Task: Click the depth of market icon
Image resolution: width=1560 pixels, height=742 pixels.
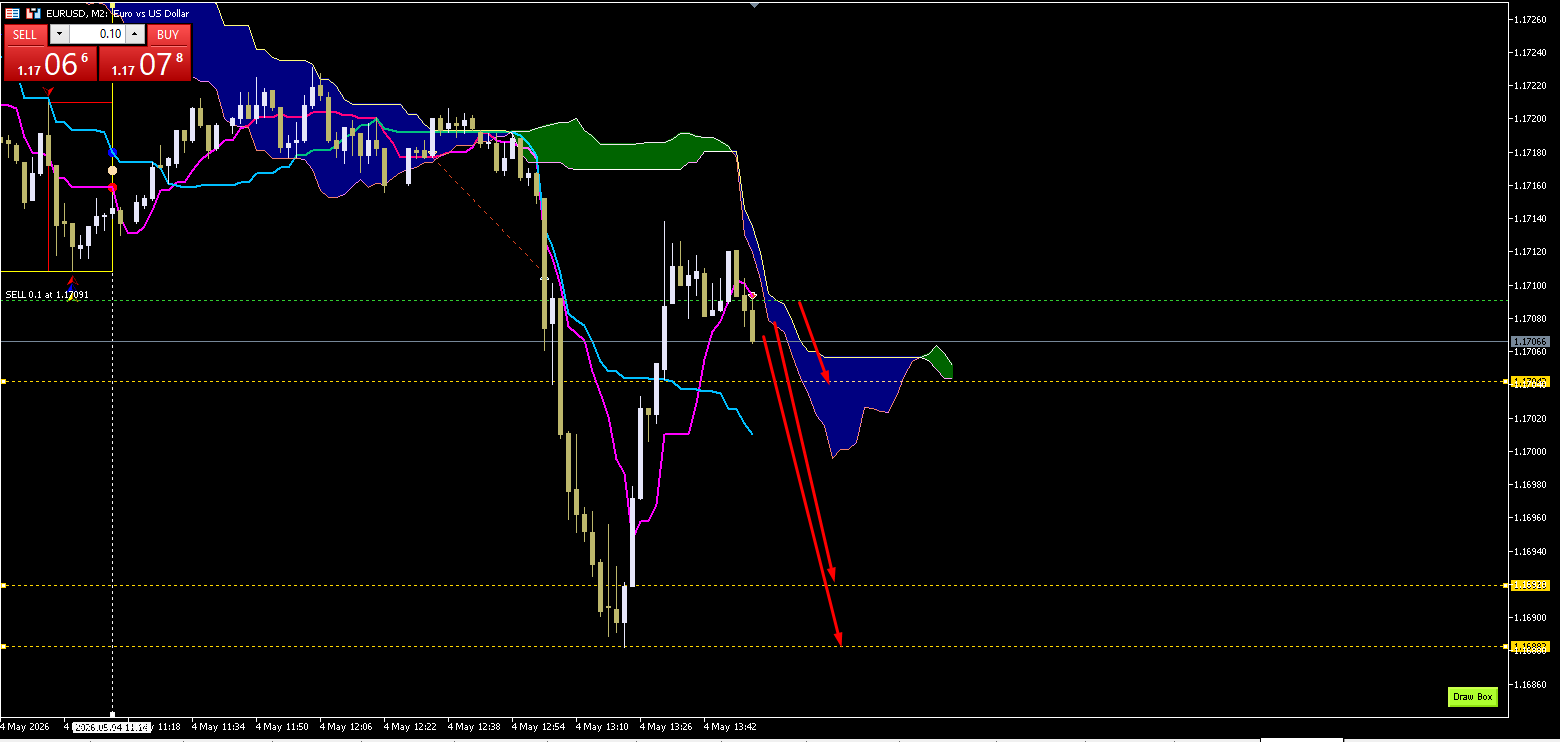Action: click(x=33, y=14)
